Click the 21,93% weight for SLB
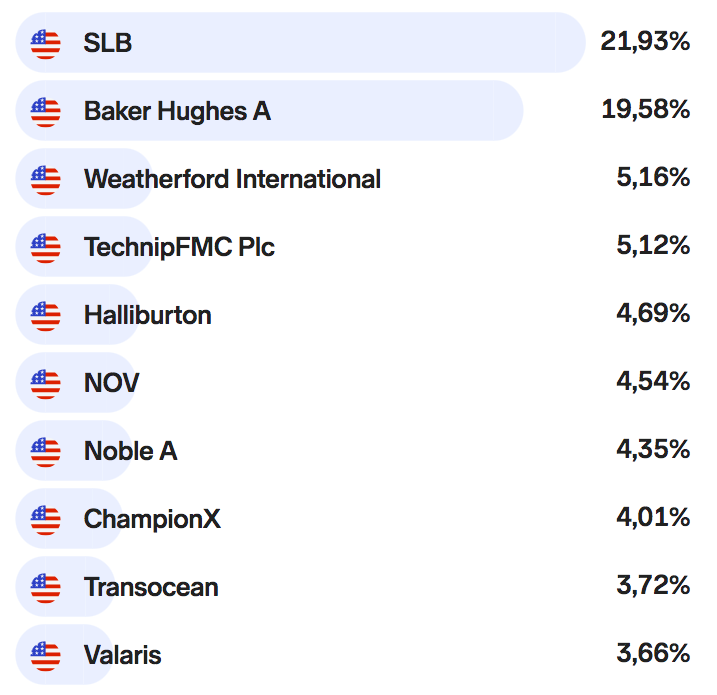Screen dimensions: 717x695 [645, 42]
